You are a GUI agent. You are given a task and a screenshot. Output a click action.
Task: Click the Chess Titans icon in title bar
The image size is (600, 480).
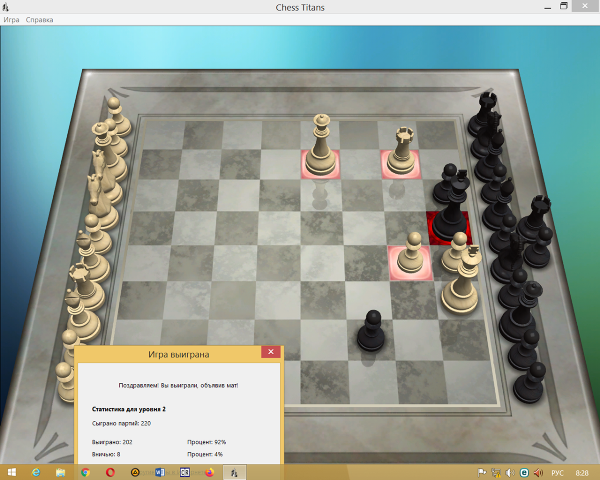point(8,6)
